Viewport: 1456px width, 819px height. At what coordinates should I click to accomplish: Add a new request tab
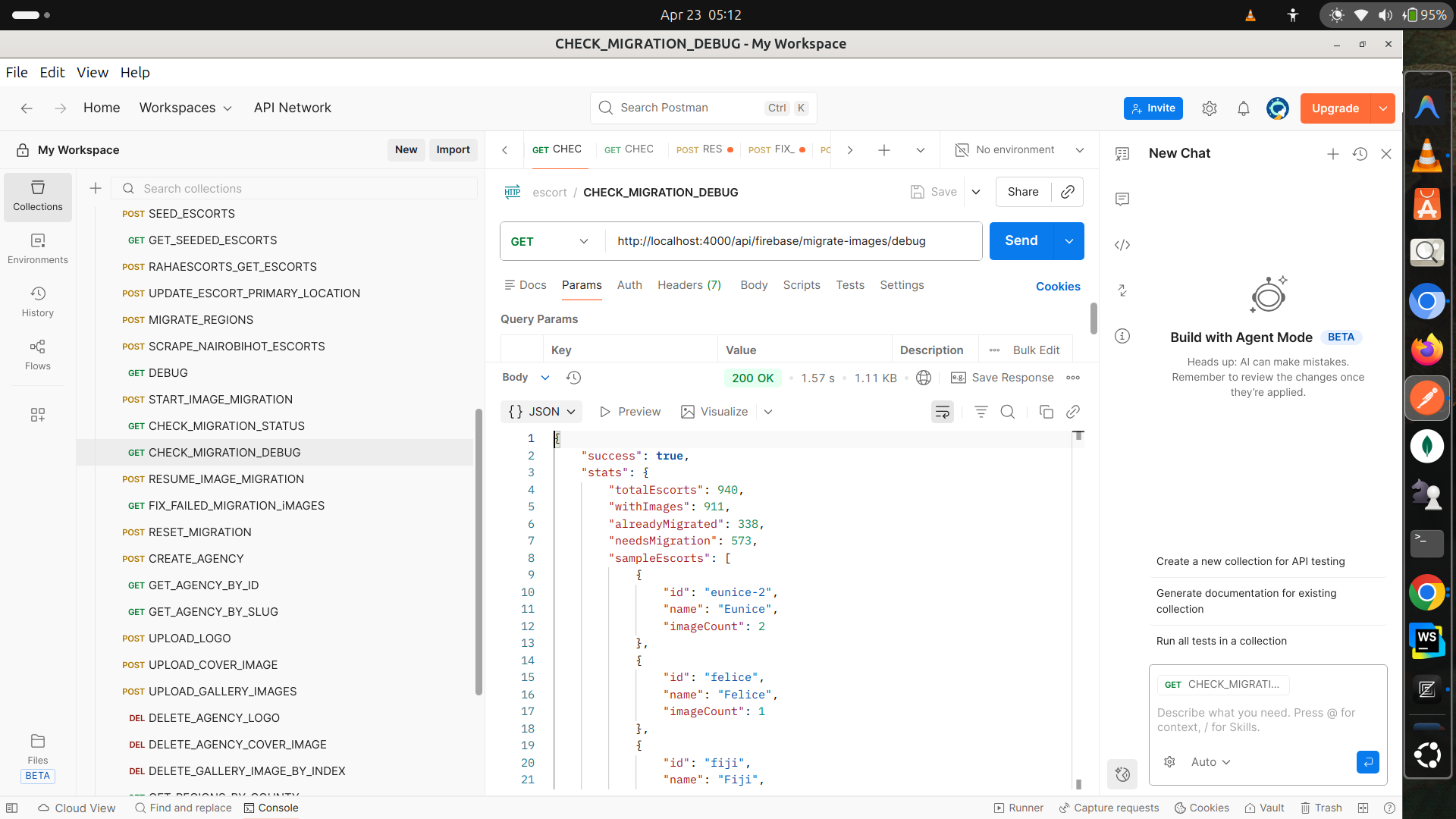pyautogui.click(x=884, y=150)
